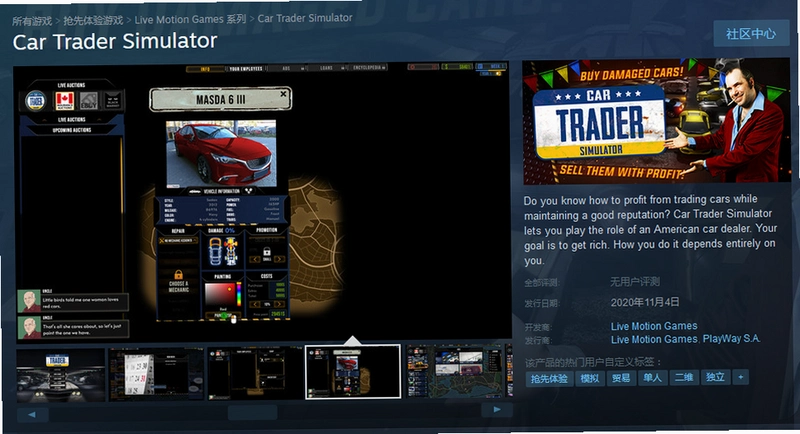Click the rainbow hue strip in painting
This screenshot has height=434, width=800.
[x=238, y=294]
